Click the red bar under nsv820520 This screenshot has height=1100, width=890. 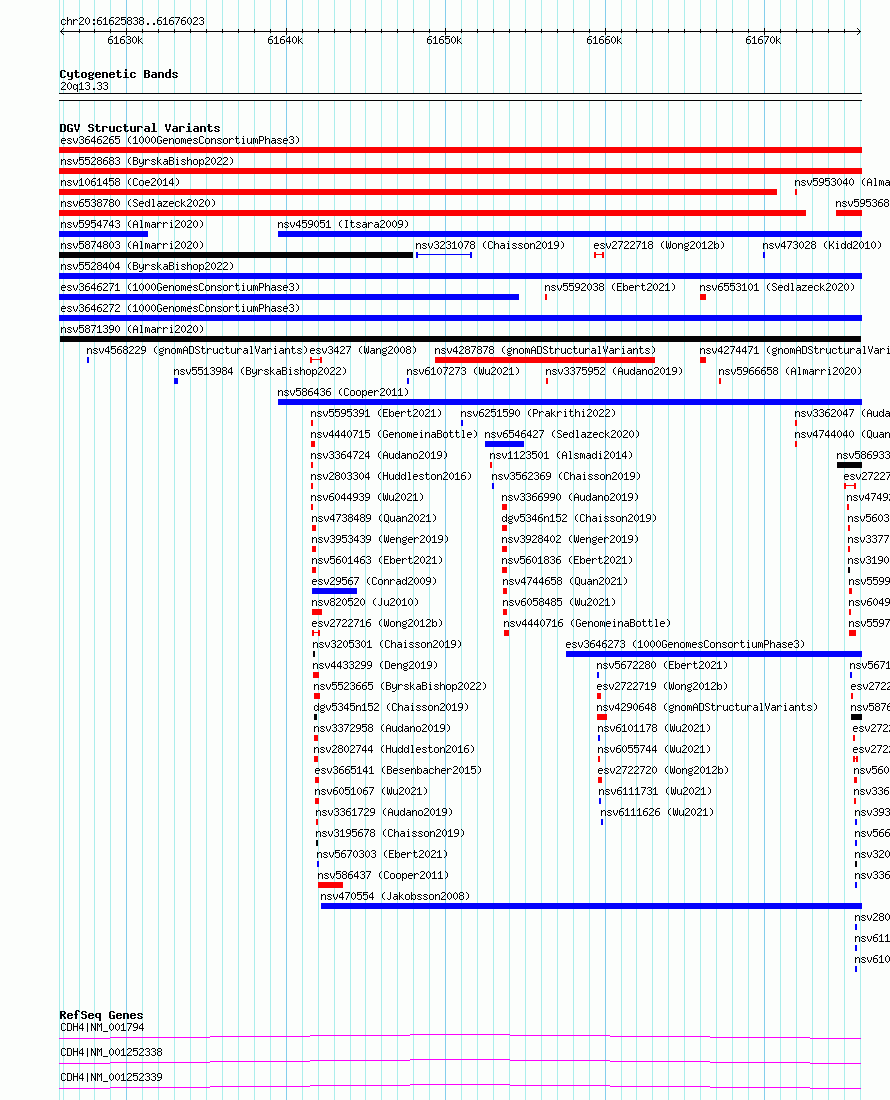317,612
